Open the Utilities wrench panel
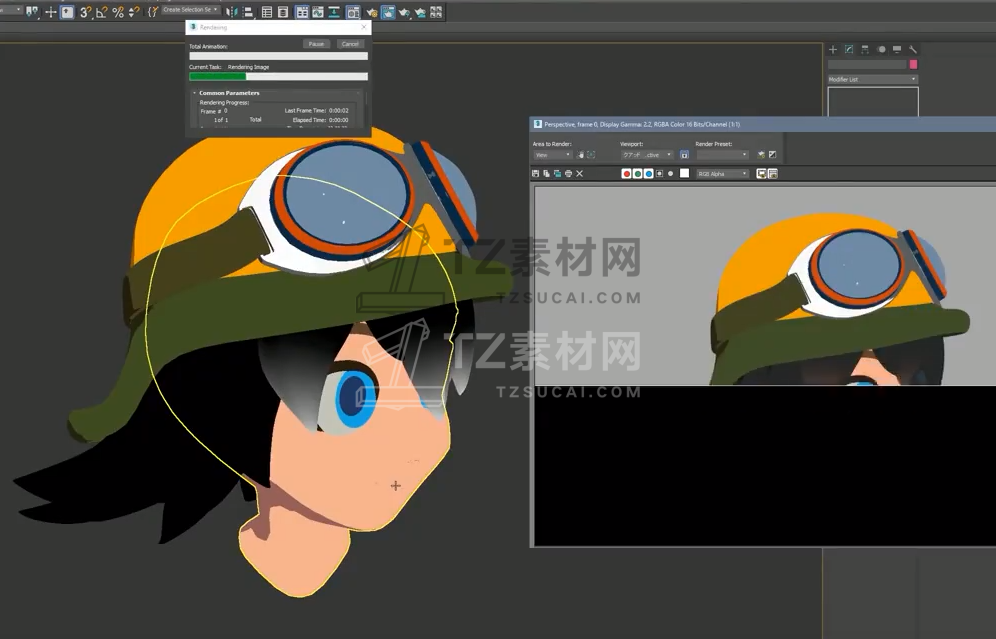Screen dimensions: 996x639 click(x=913, y=49)
